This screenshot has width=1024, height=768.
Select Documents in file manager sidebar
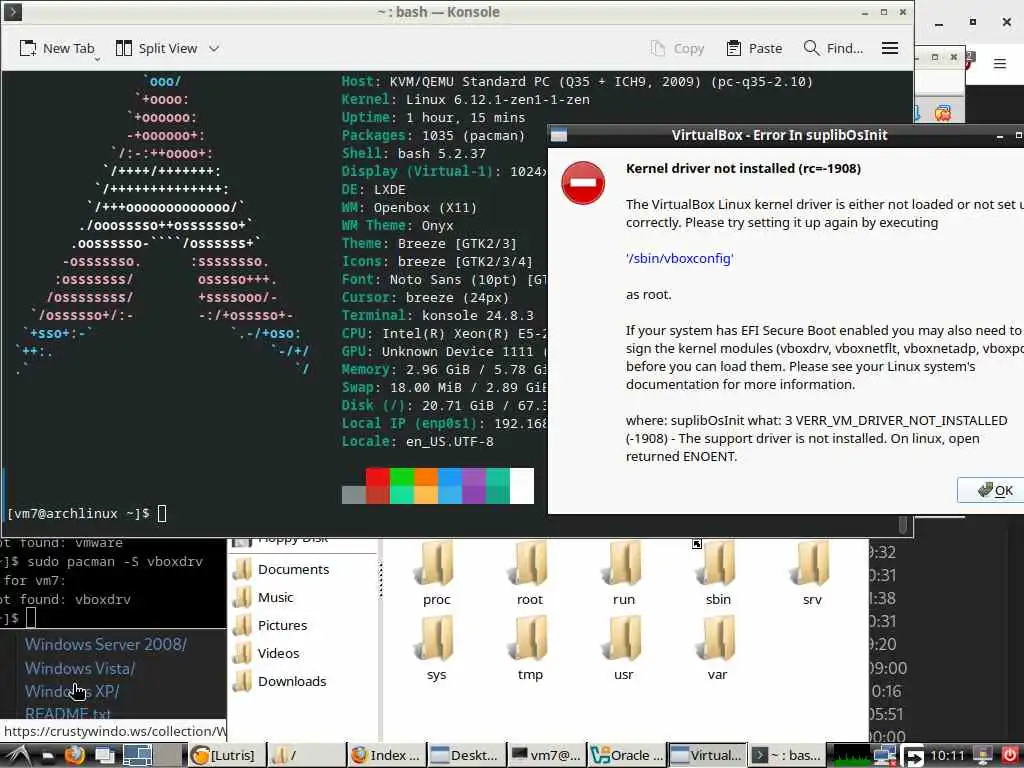281,569
